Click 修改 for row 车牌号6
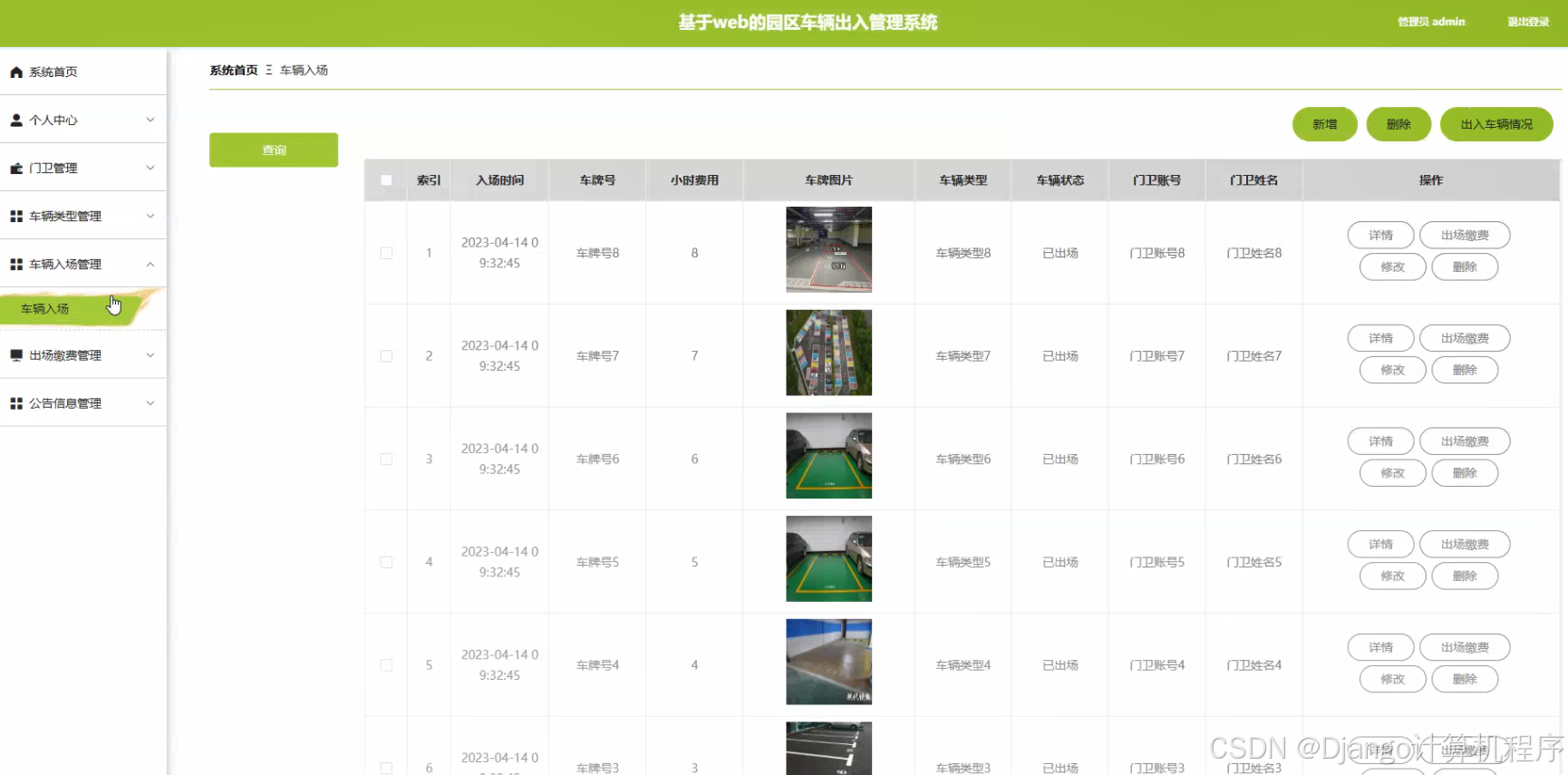Screen dimensions: 1568x775 (1393, 473)
